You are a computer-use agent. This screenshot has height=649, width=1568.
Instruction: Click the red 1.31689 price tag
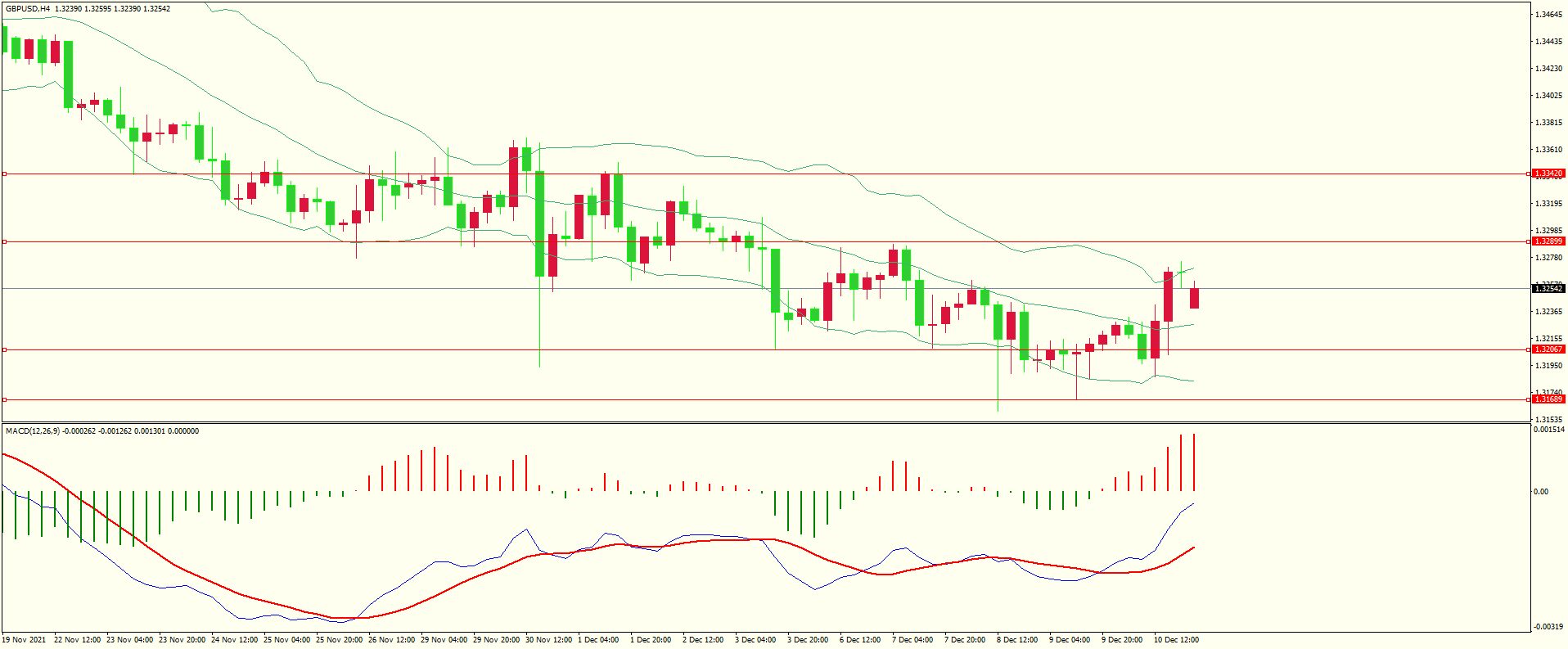(x=1548, y=399)
